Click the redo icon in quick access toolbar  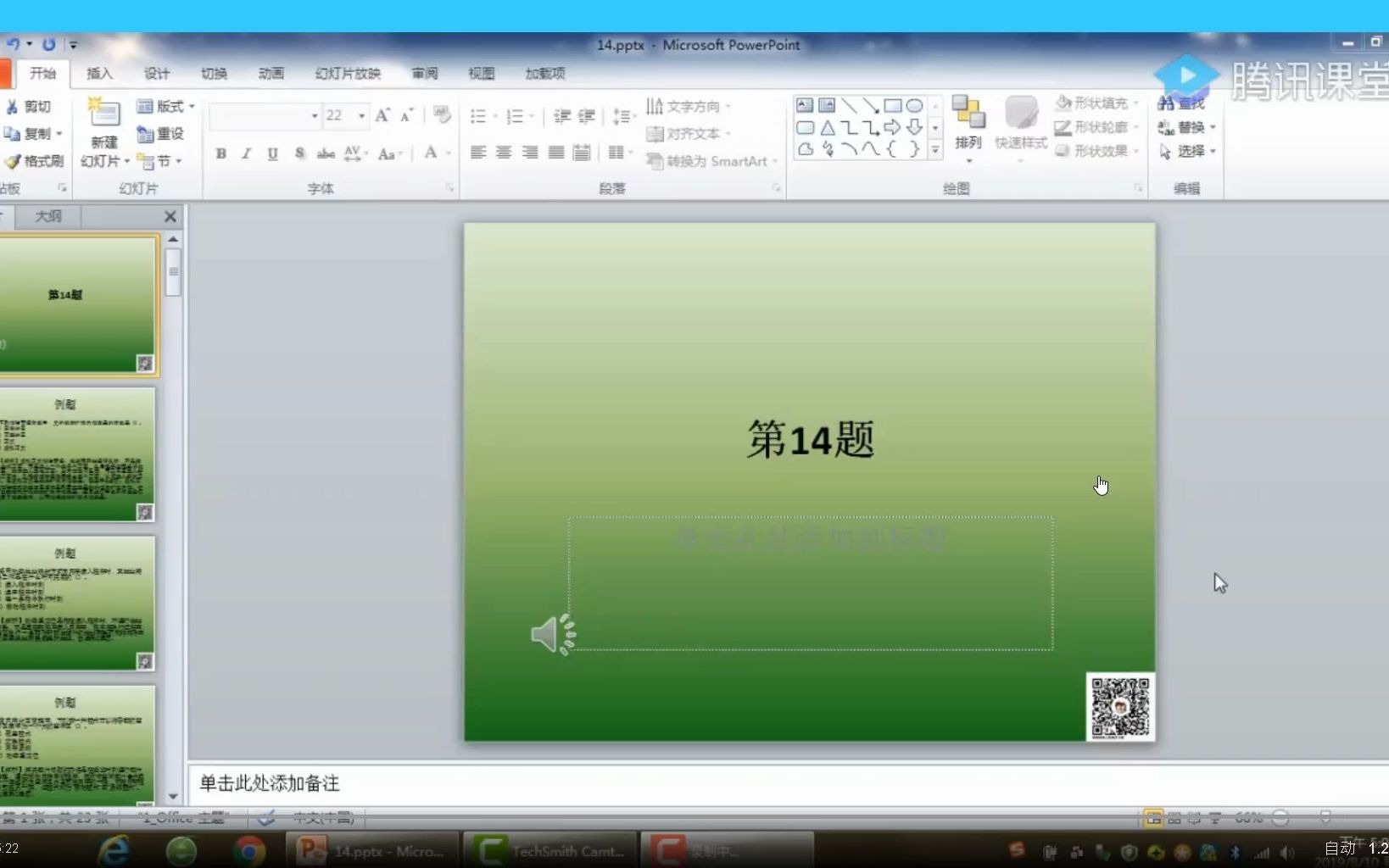click(x=49, y=44)
